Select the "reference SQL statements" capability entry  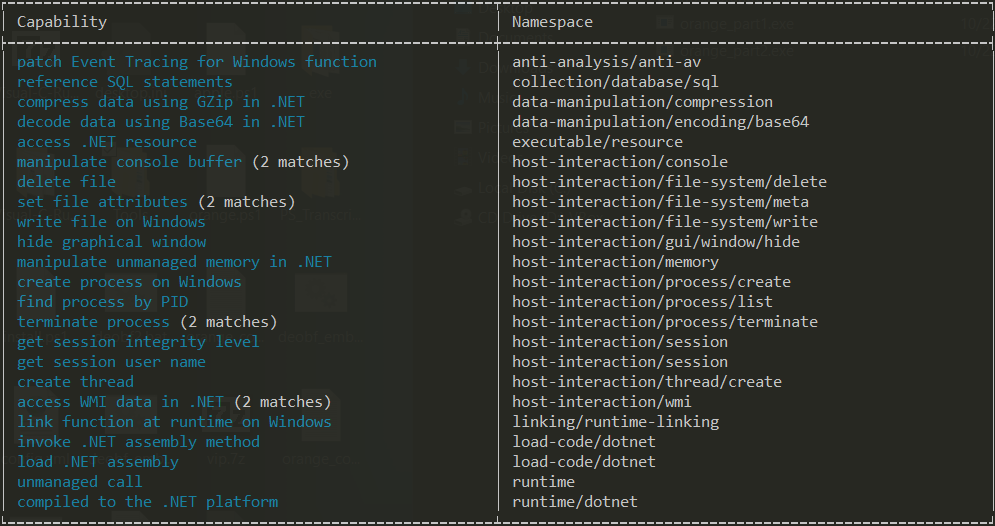pos(124,82)
